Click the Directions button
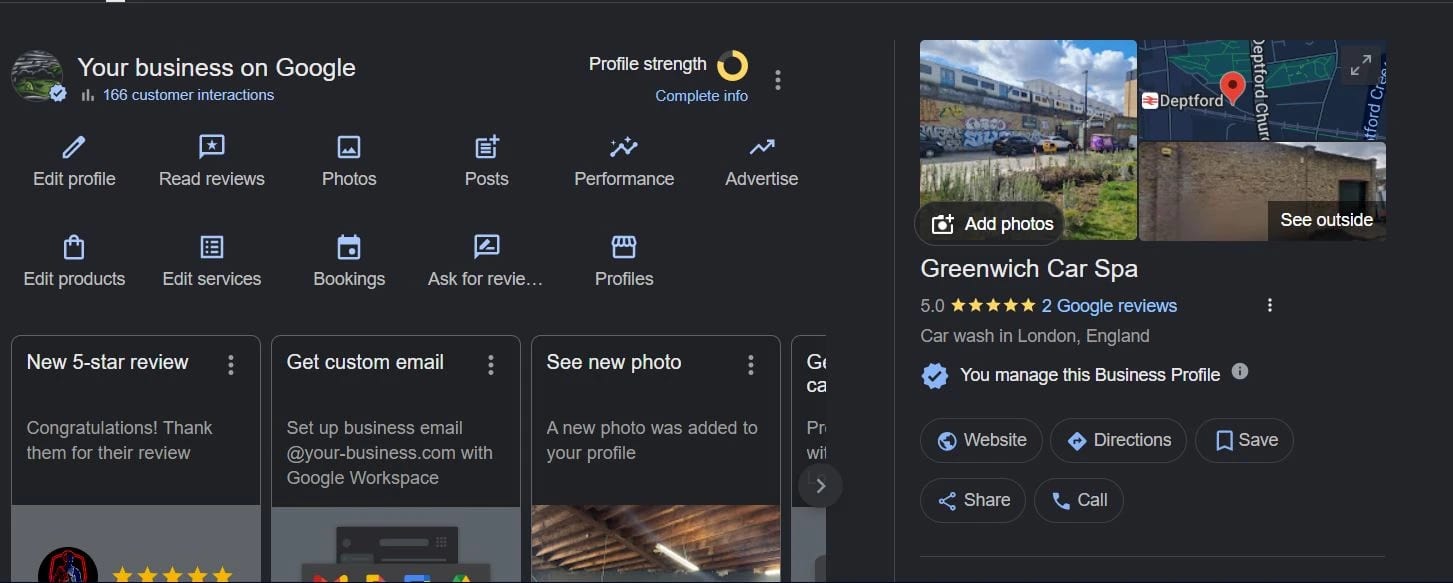 (x=1118, y=440)
